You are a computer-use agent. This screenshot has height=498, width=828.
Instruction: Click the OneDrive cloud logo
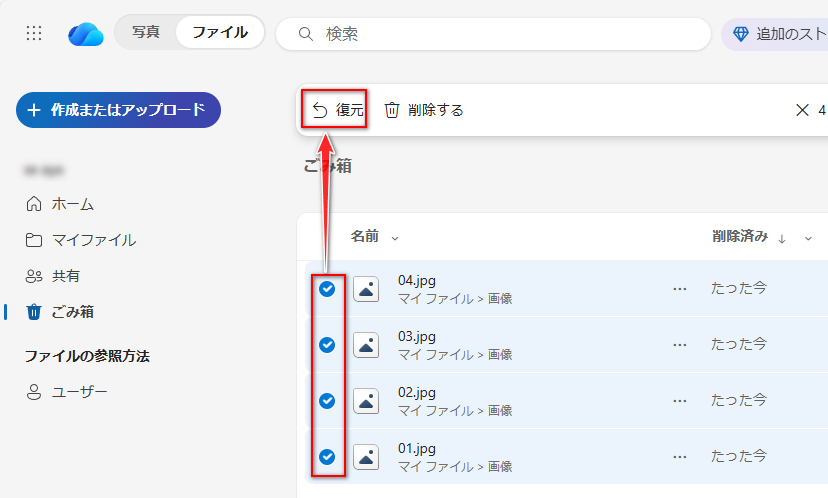coord(86,34)
